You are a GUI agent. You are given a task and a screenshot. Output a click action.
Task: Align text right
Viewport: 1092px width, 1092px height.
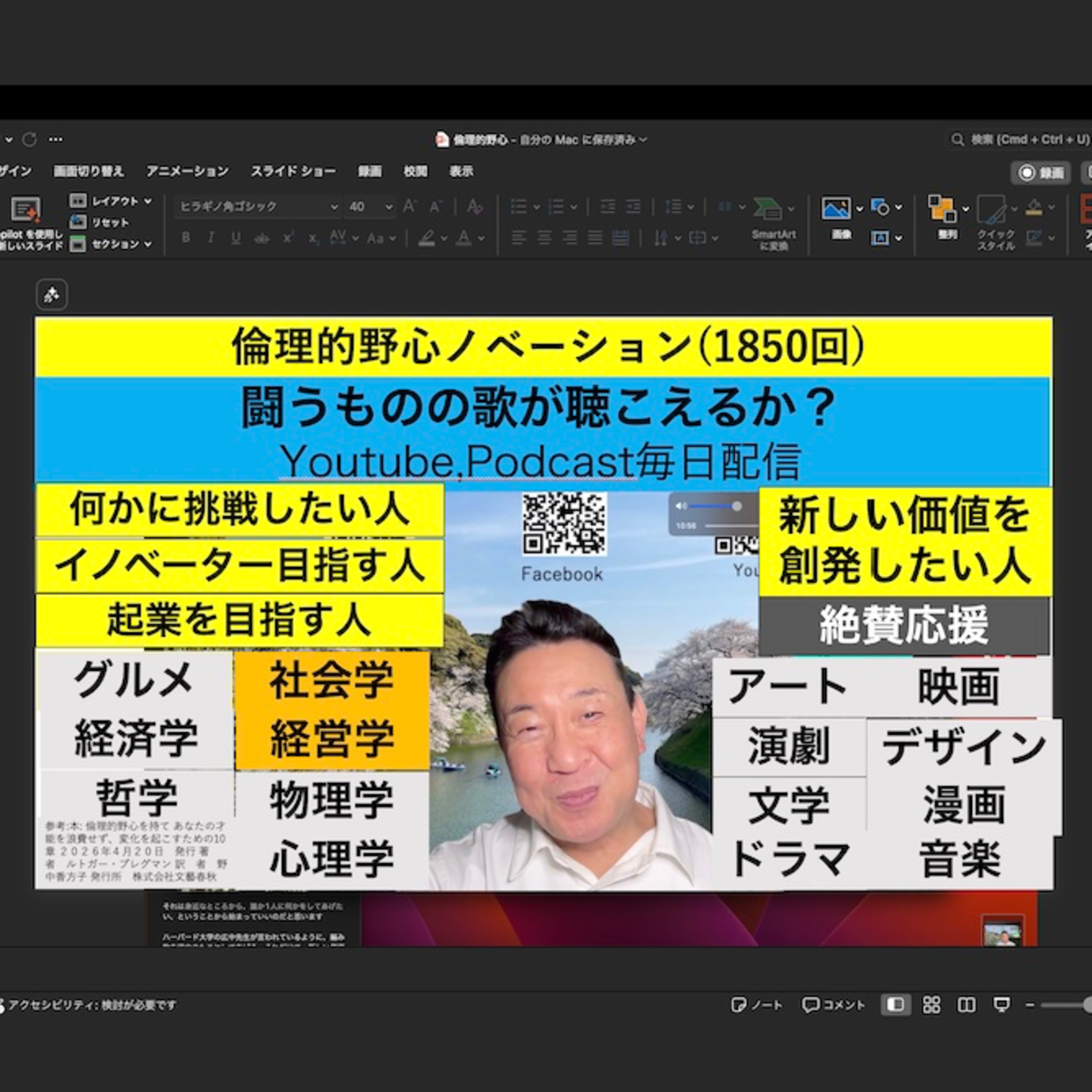569,238
